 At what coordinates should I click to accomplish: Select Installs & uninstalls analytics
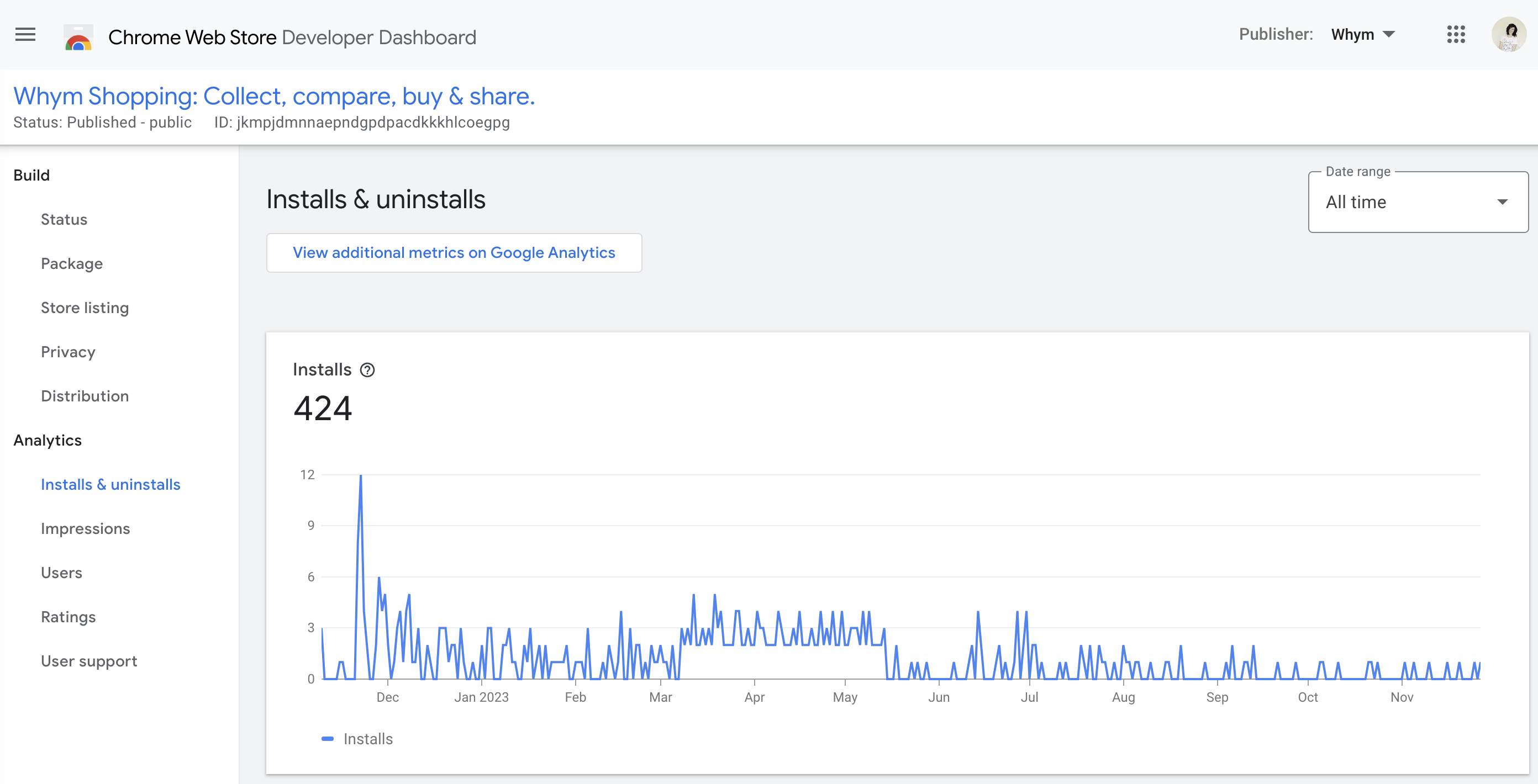tap(110, 485)
